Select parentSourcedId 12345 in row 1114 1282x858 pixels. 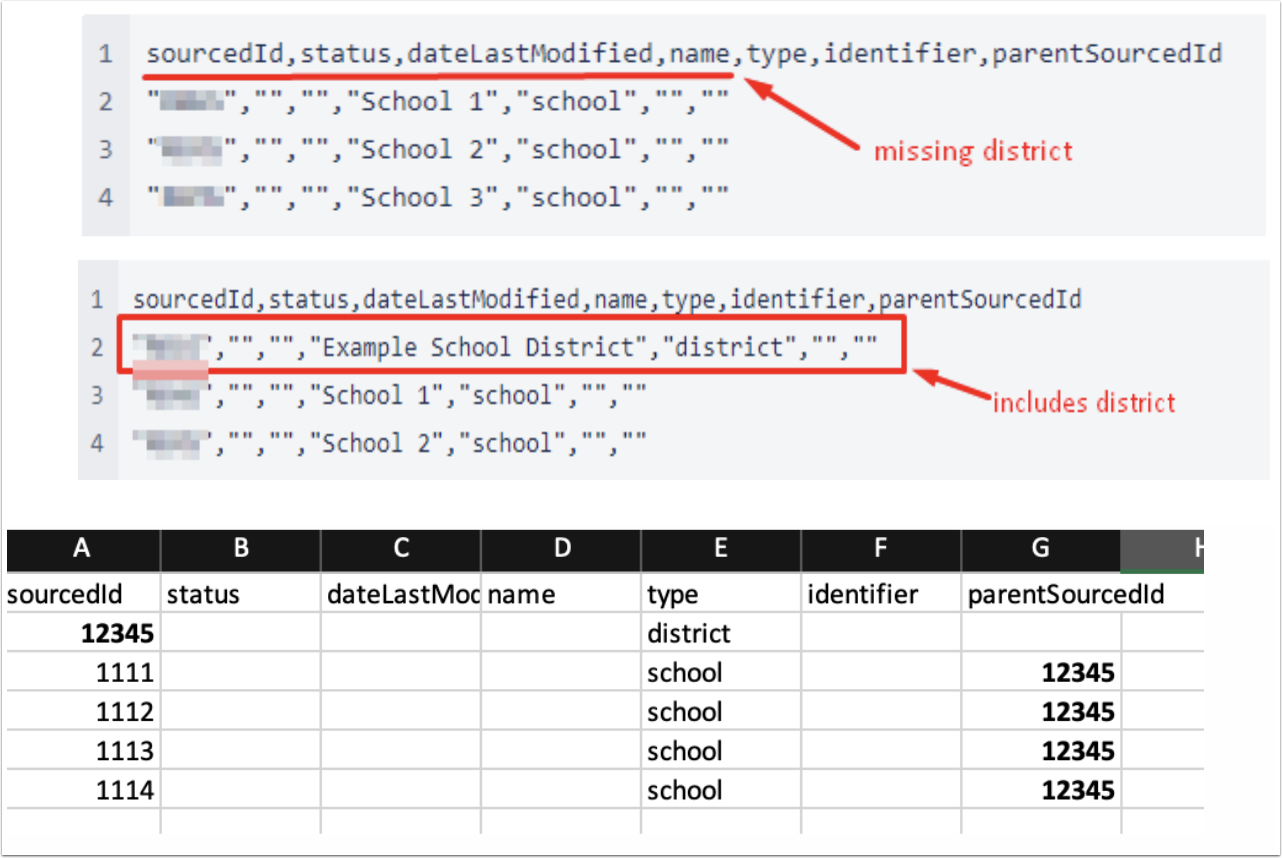click(x=1041, y=790)
